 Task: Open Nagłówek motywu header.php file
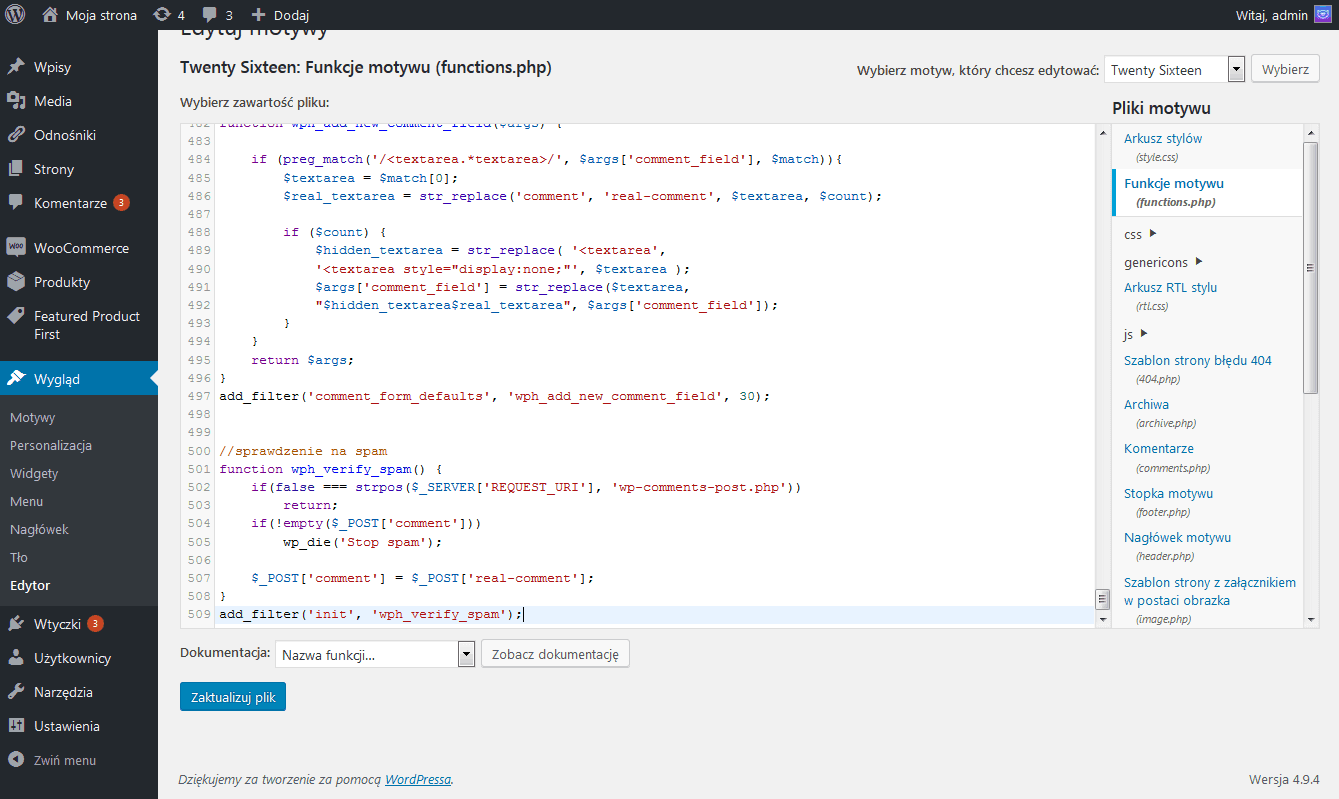click(x=1177, y=537)
